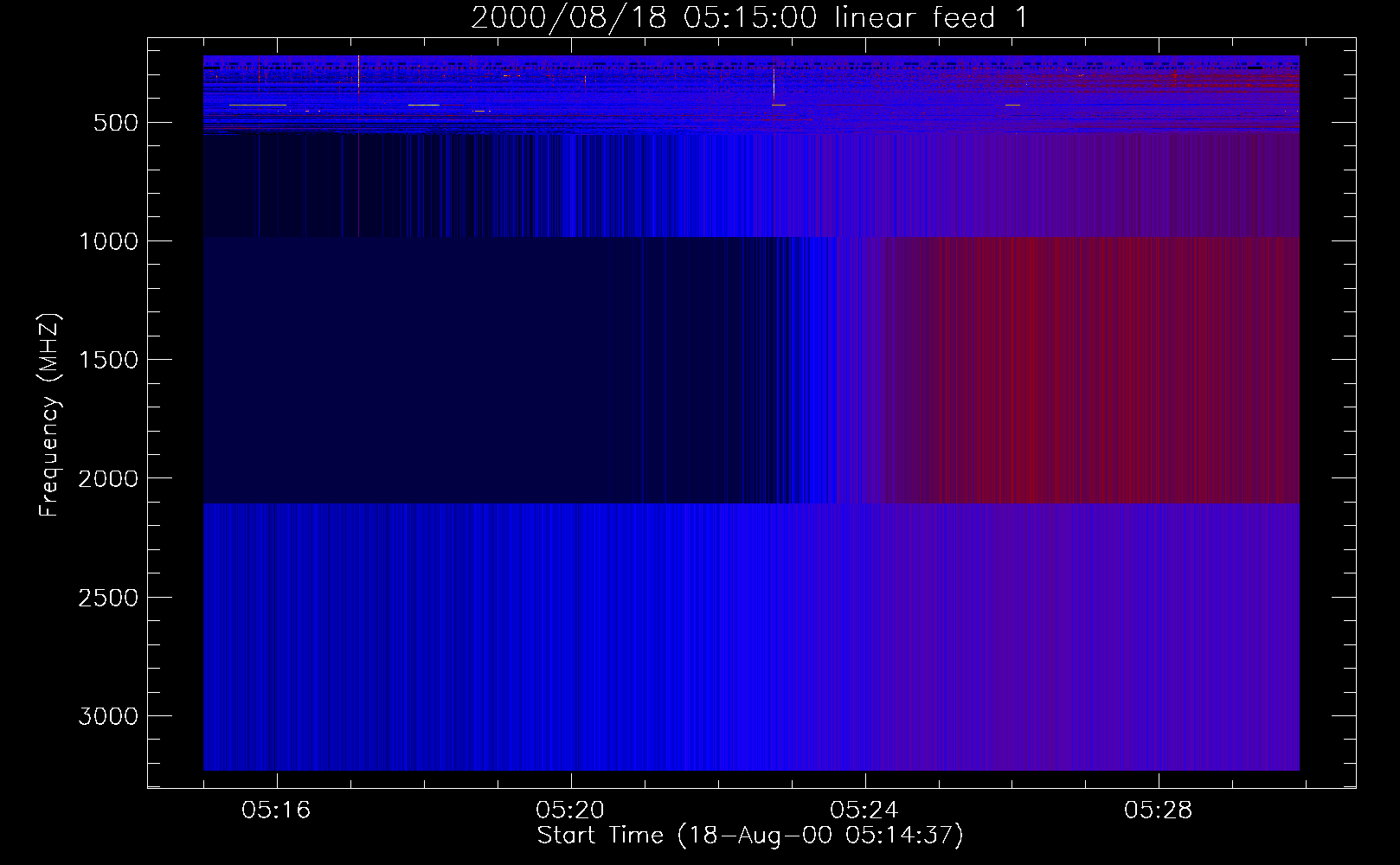Select the 1000 frequency tick label
1400x865 pixels.
(x=108, y=241)
